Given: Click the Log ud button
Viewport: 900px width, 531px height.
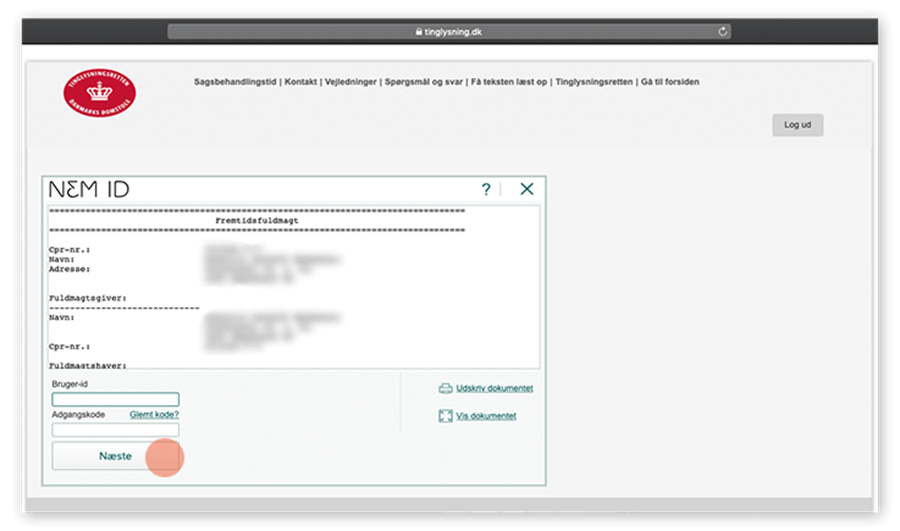Looking at the screenshot, I should pos(798,125).
